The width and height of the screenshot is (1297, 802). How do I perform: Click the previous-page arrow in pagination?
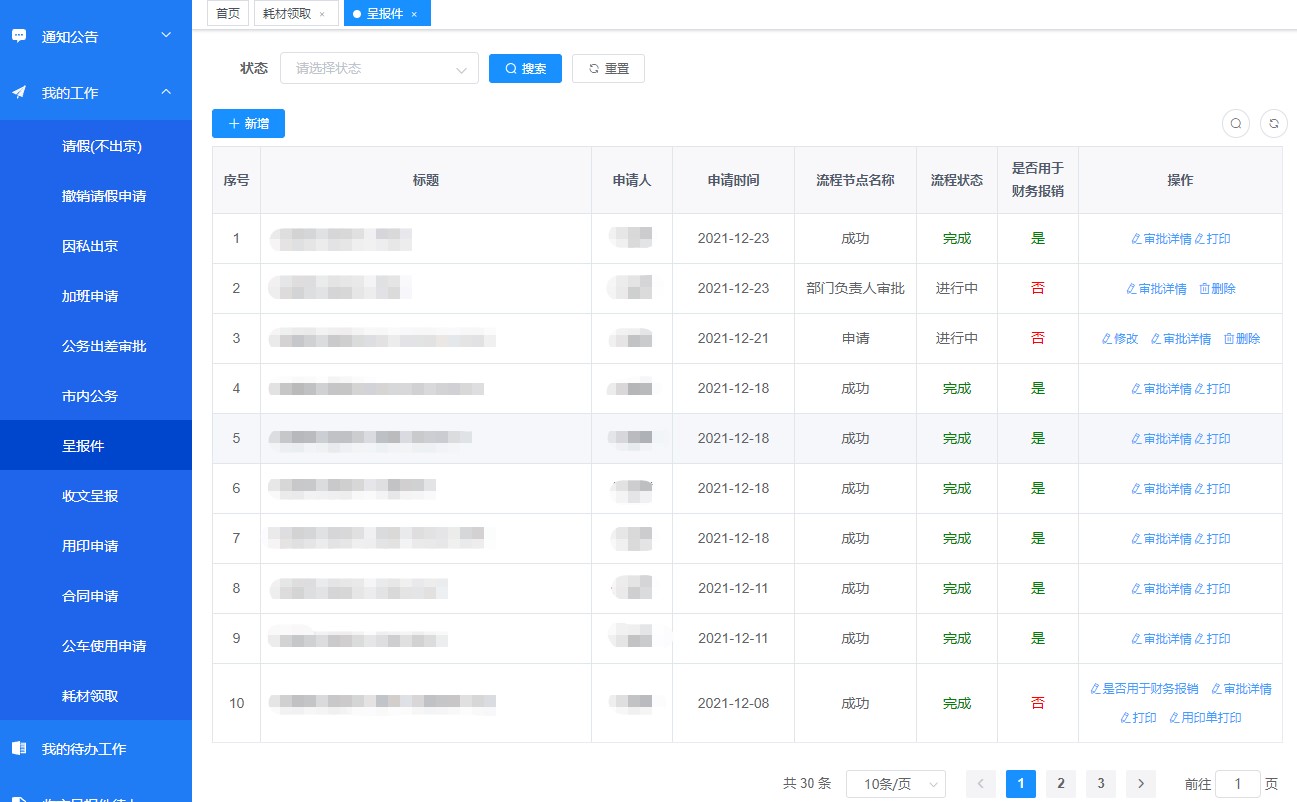pos(981,784)
